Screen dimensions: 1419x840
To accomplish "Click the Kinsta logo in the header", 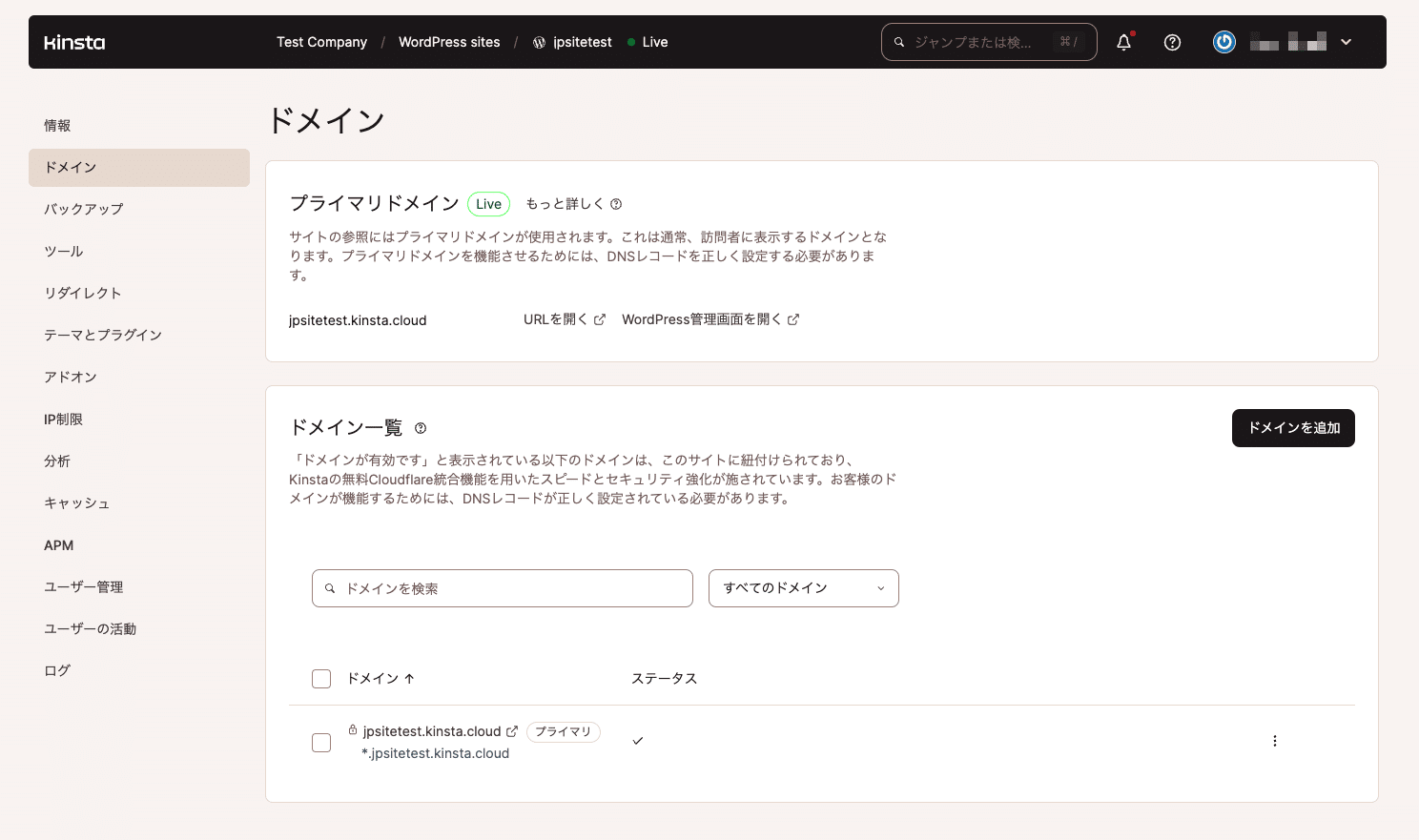I will tap(74, 42).
